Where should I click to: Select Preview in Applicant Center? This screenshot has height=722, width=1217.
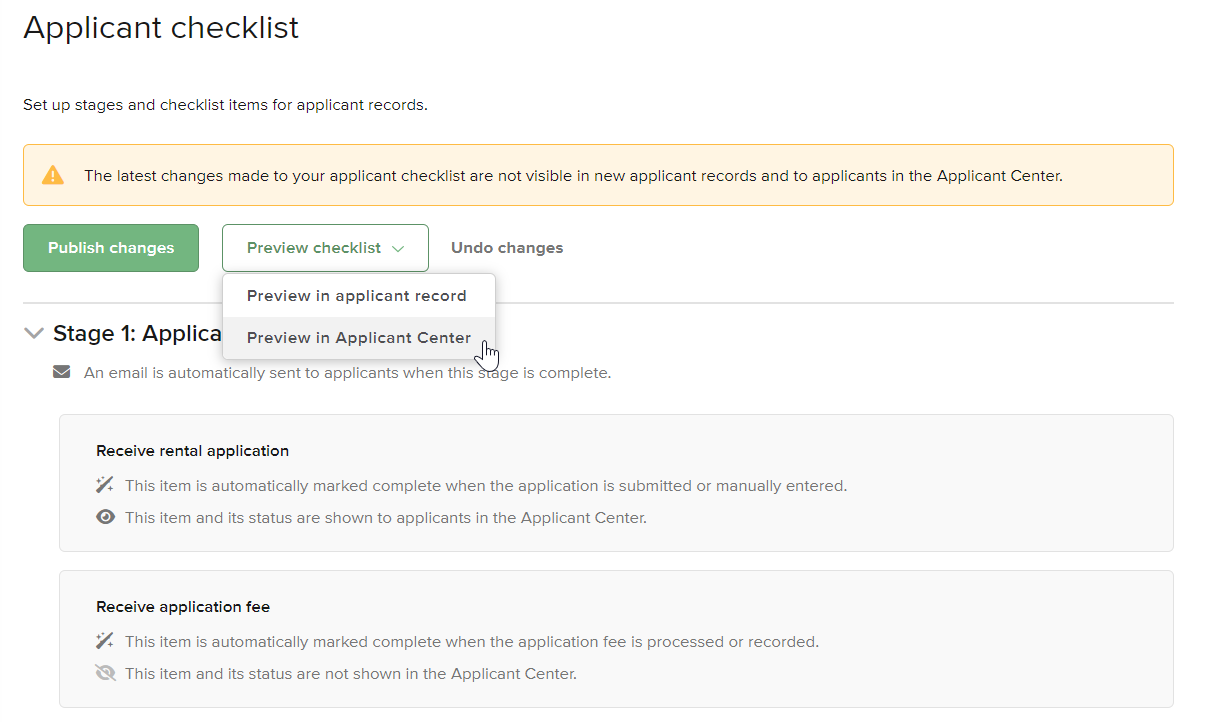coord(360,337)
